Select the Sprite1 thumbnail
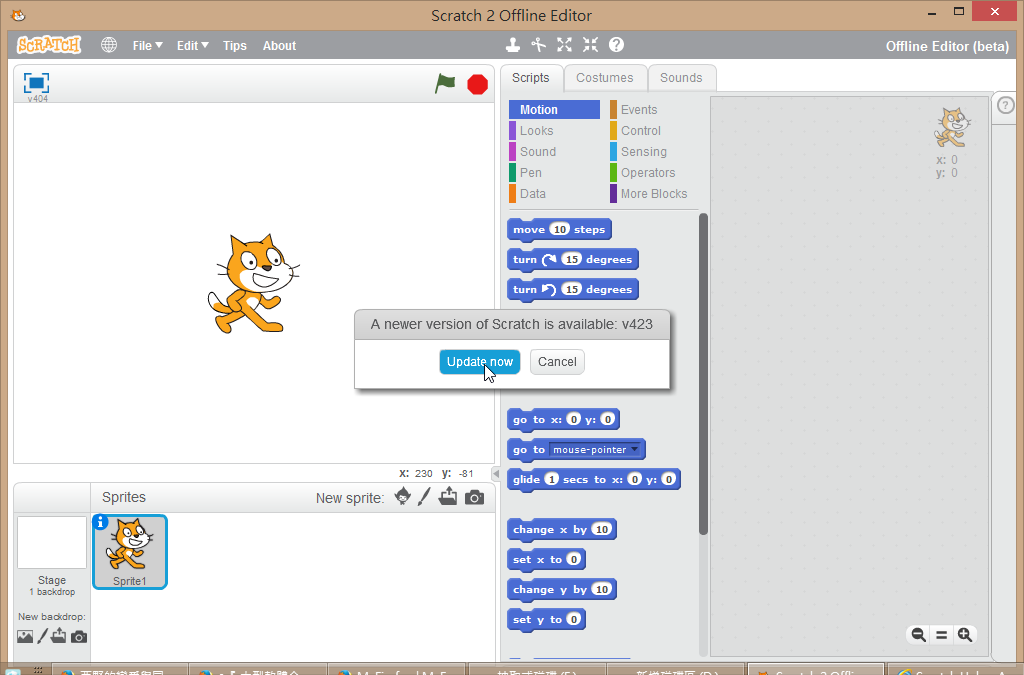 pyautogui.click(x=130, y=551)
